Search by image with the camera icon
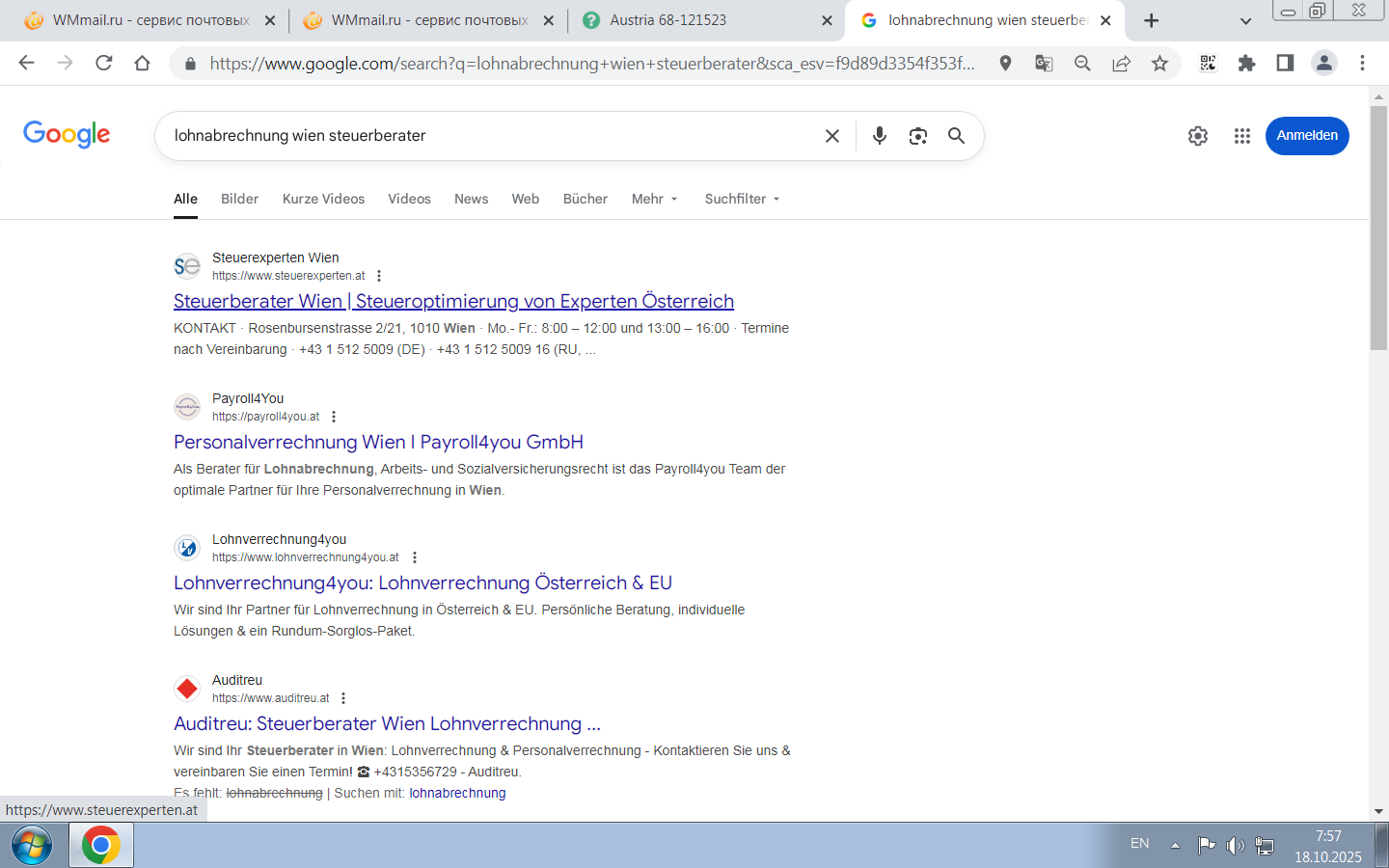This screenshot has width=1389, height=868. tap(918, 136)
